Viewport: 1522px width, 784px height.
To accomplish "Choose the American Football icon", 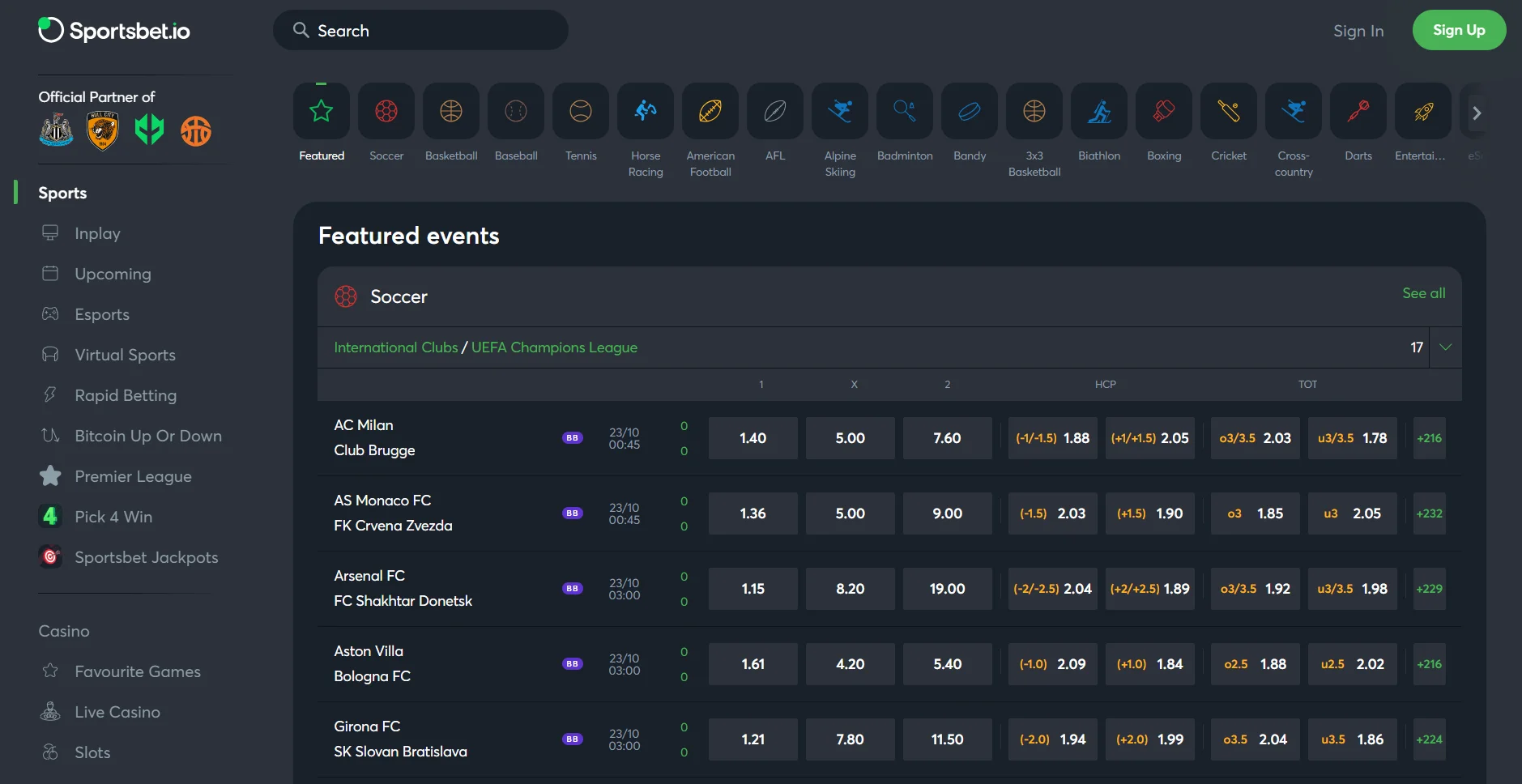I will tap(710, 112).
